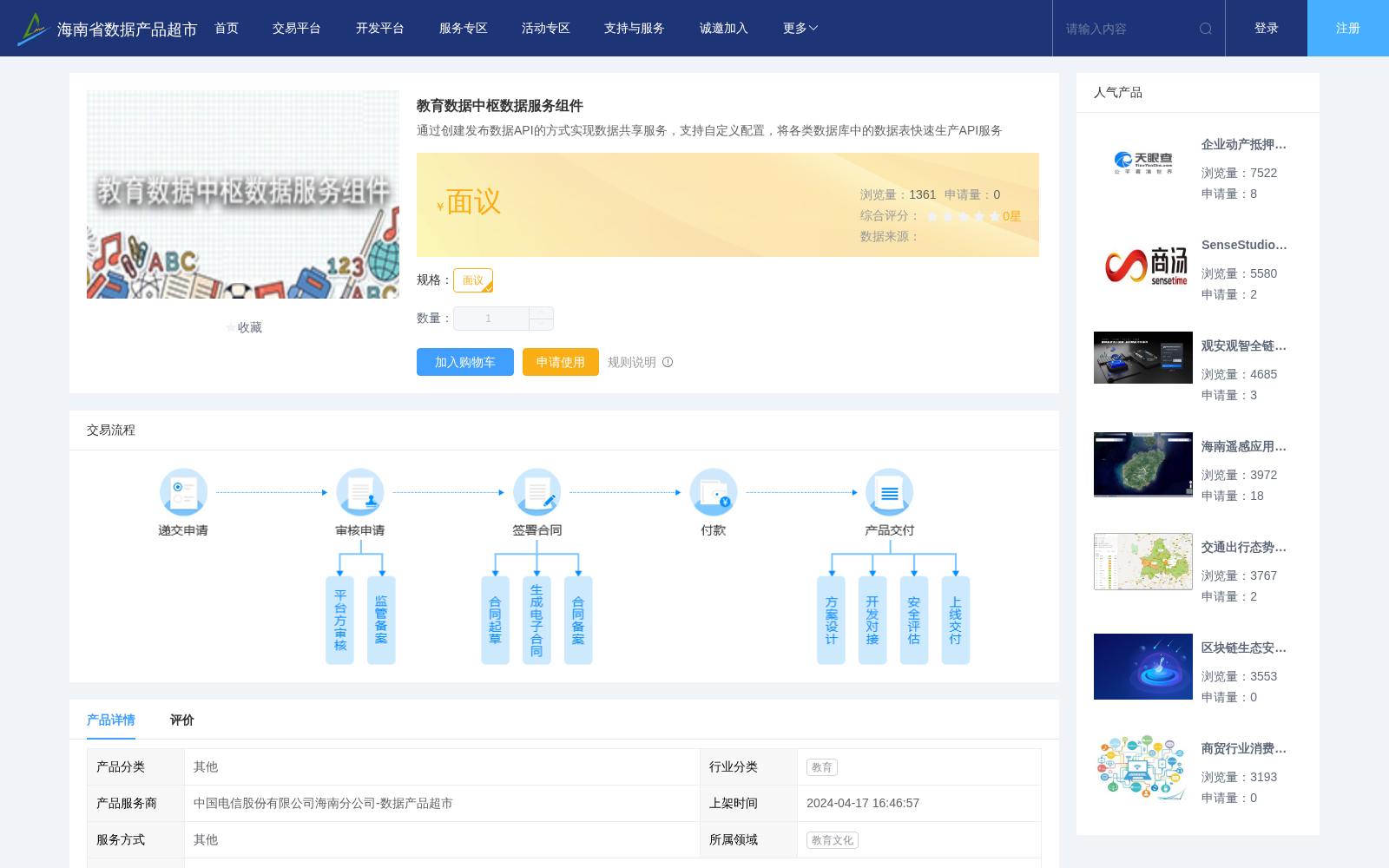Click the 教育文化 domain tag
The width and height of the screenshot is (1389, 868).
coord(833,840)
